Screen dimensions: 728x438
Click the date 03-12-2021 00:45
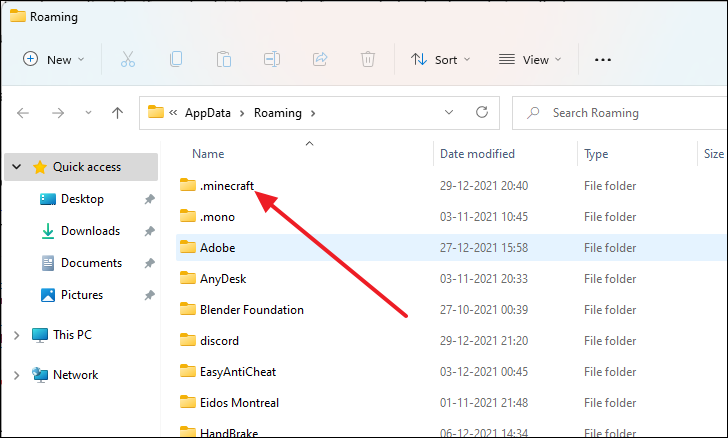[484, 372]
